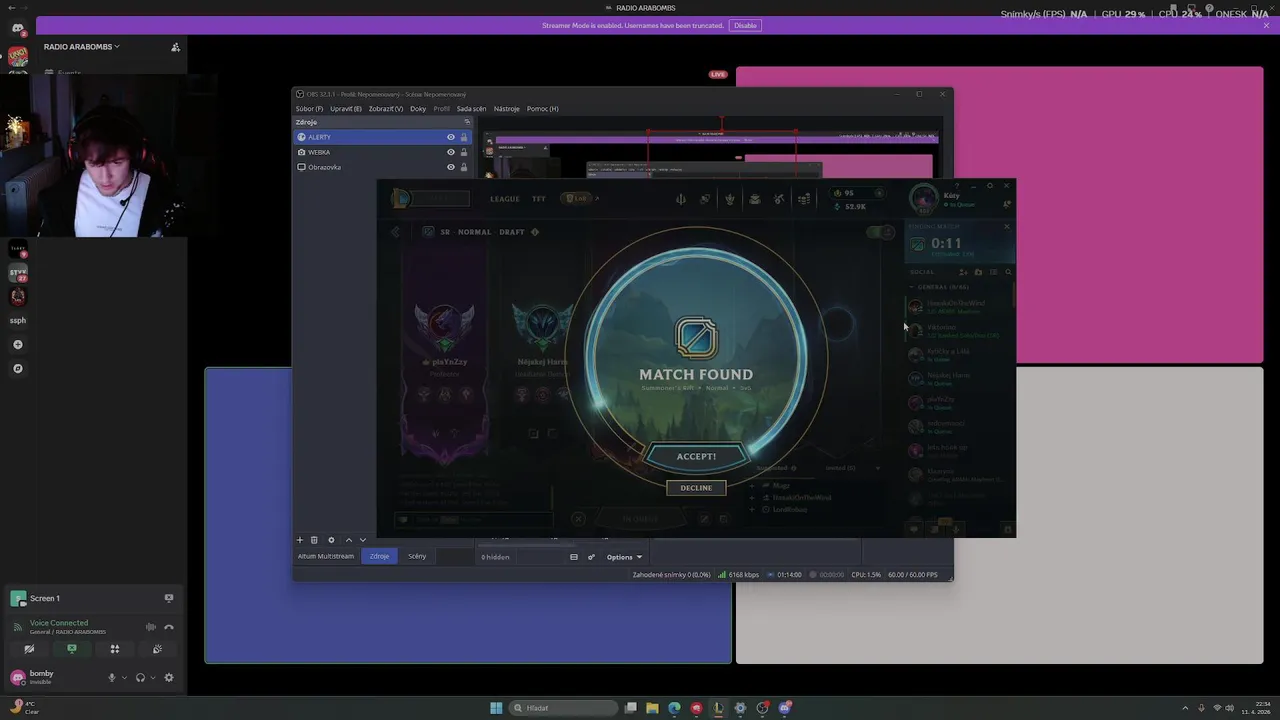The height and width of the screenshot is (720, 1280).
Task: Open LEAGUE tab in League client
Action: pos(505,199)
